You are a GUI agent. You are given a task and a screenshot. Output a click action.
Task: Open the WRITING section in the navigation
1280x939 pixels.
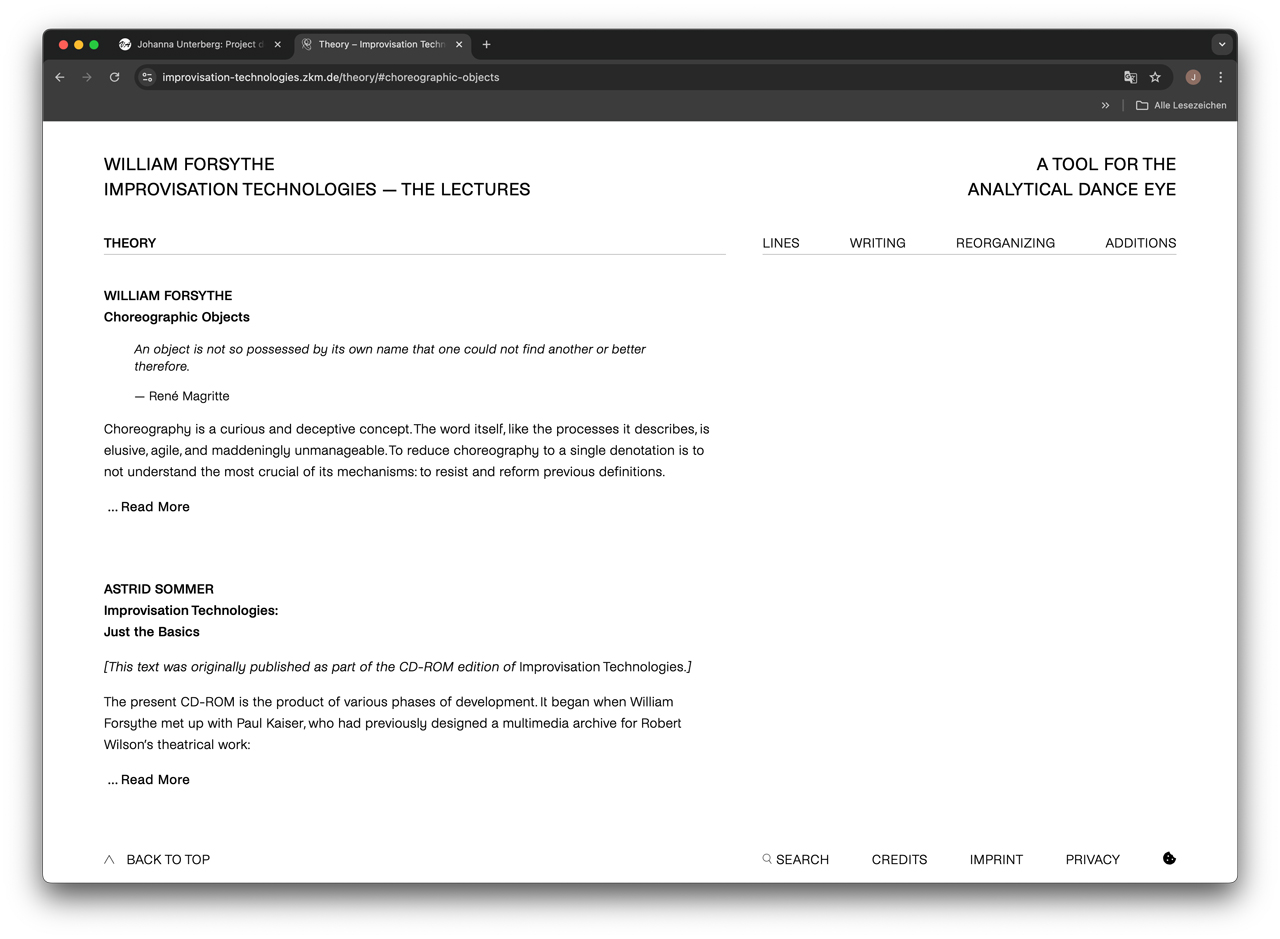(x=877, y=242)
